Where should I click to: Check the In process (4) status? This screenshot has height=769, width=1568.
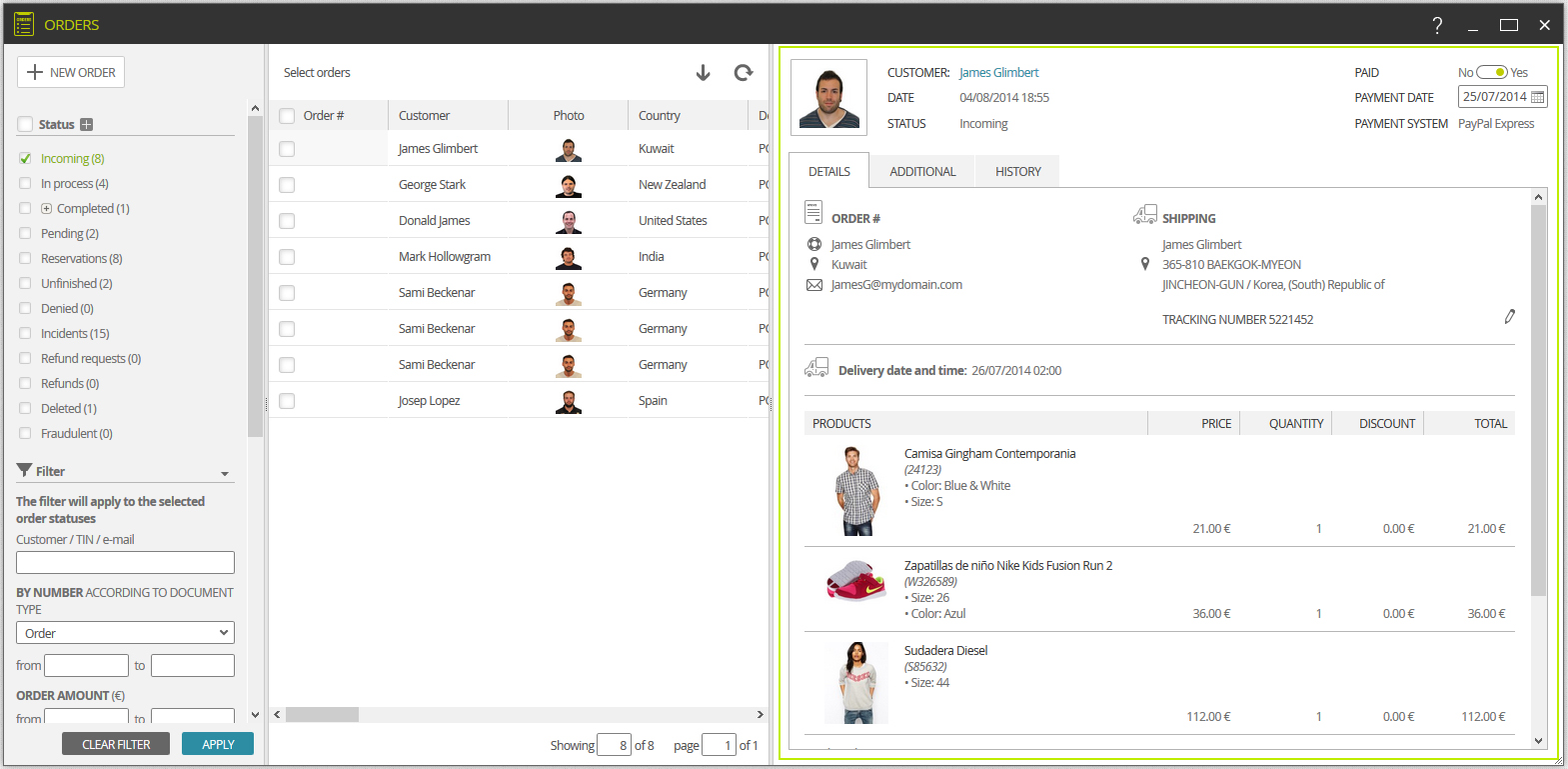[x=25, y=183]
